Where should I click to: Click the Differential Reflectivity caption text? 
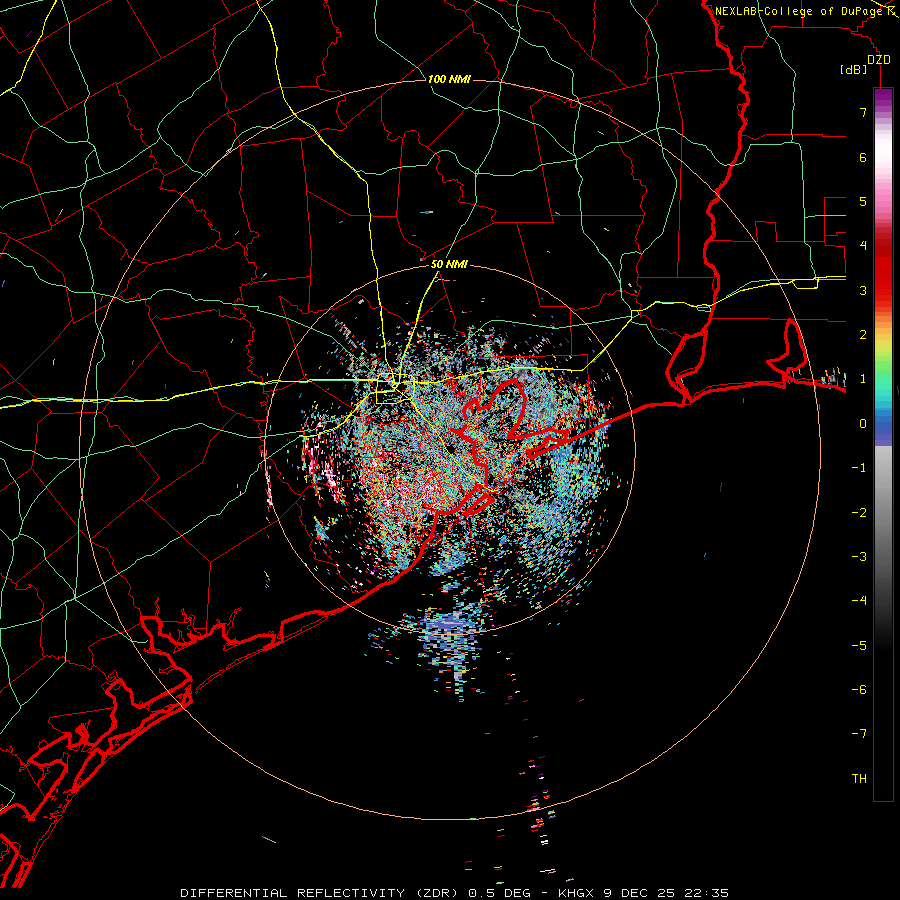click(x=455, y=893)
